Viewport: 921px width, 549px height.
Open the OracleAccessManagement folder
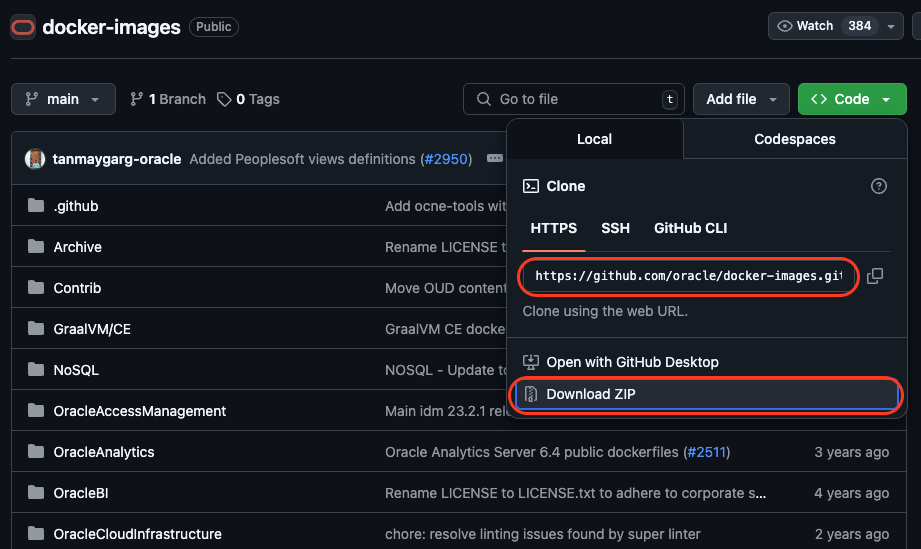coord(139,411)
